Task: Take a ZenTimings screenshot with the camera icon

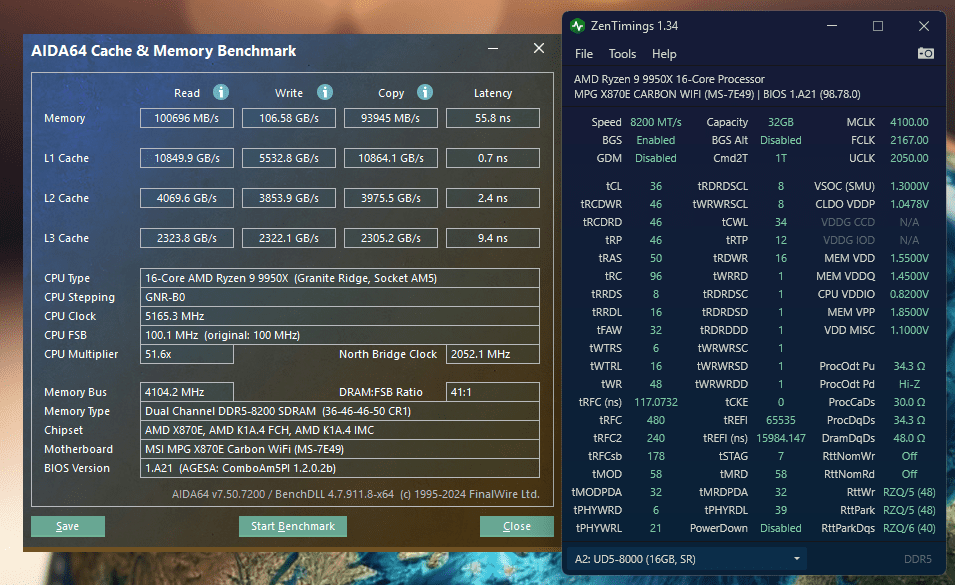Action: click(x=925, y=54)
